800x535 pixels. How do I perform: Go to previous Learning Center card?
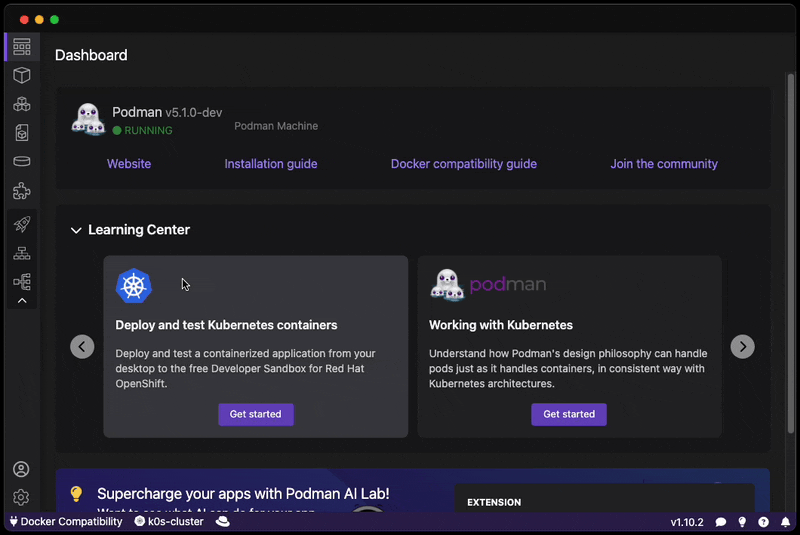[x=82, y=347]
